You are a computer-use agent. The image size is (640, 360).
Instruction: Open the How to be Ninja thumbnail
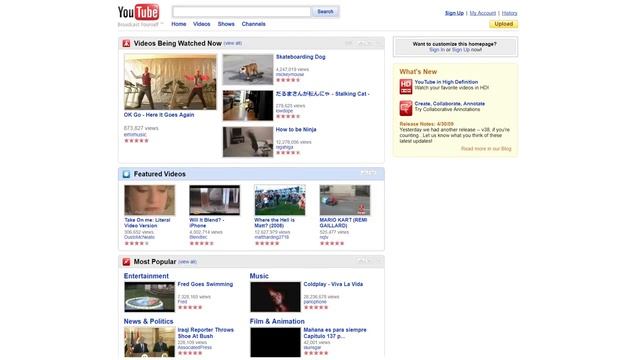(x=248, y=142)
